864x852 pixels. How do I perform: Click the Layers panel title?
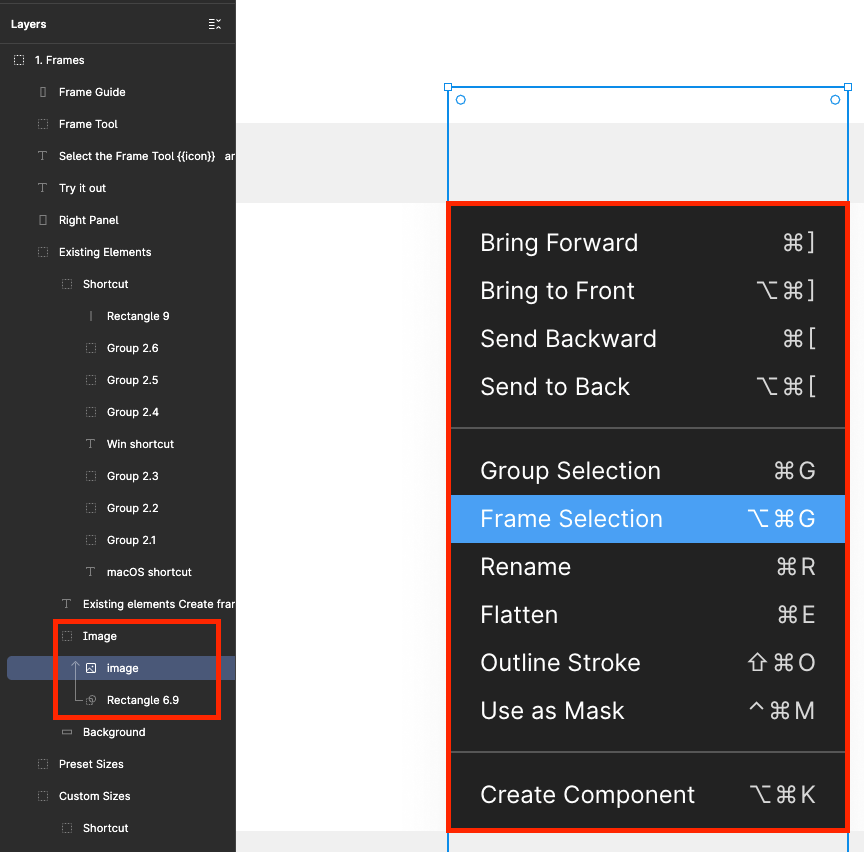coord(29,24)
